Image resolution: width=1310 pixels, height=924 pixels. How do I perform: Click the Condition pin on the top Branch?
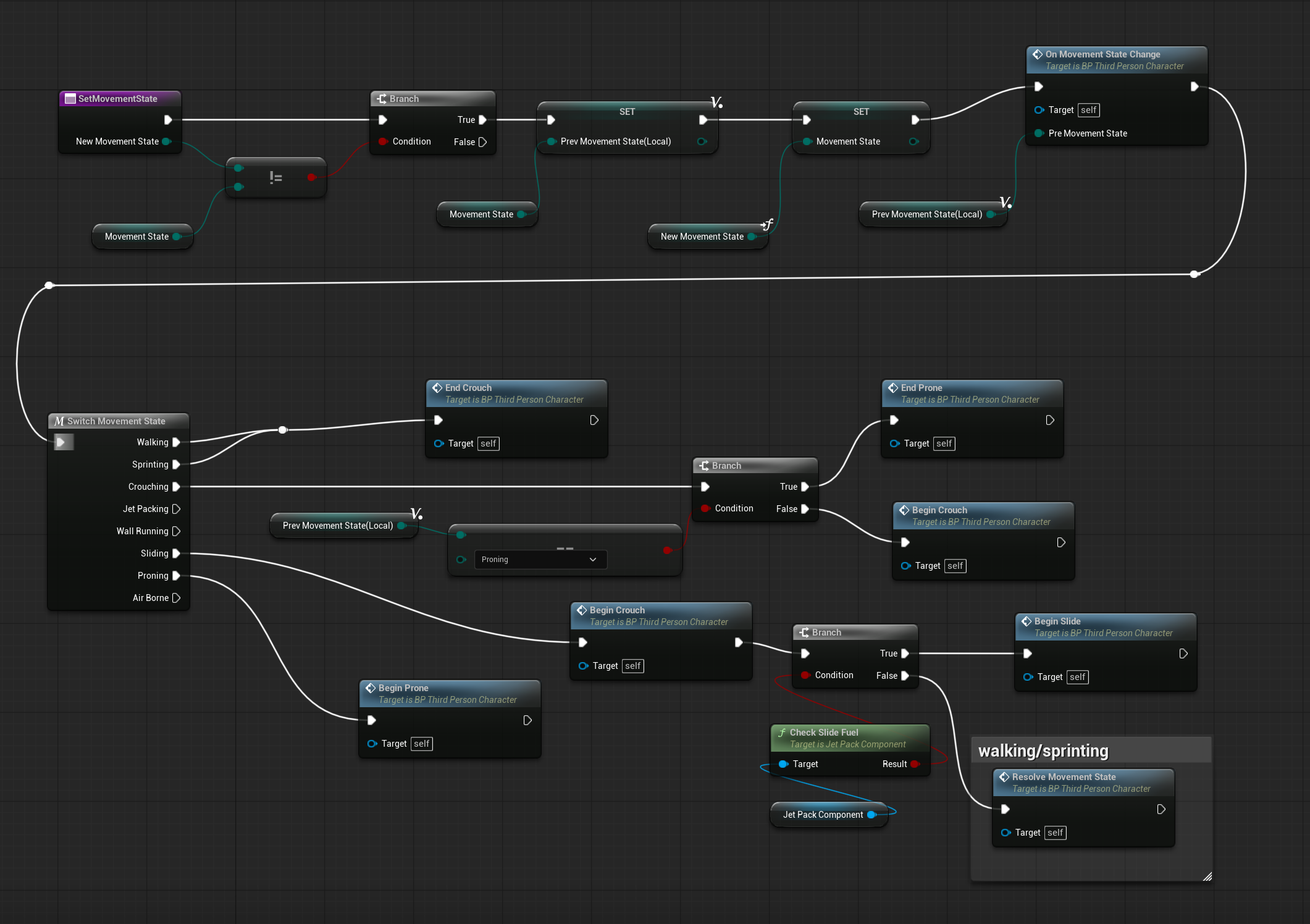pos(384,141)
